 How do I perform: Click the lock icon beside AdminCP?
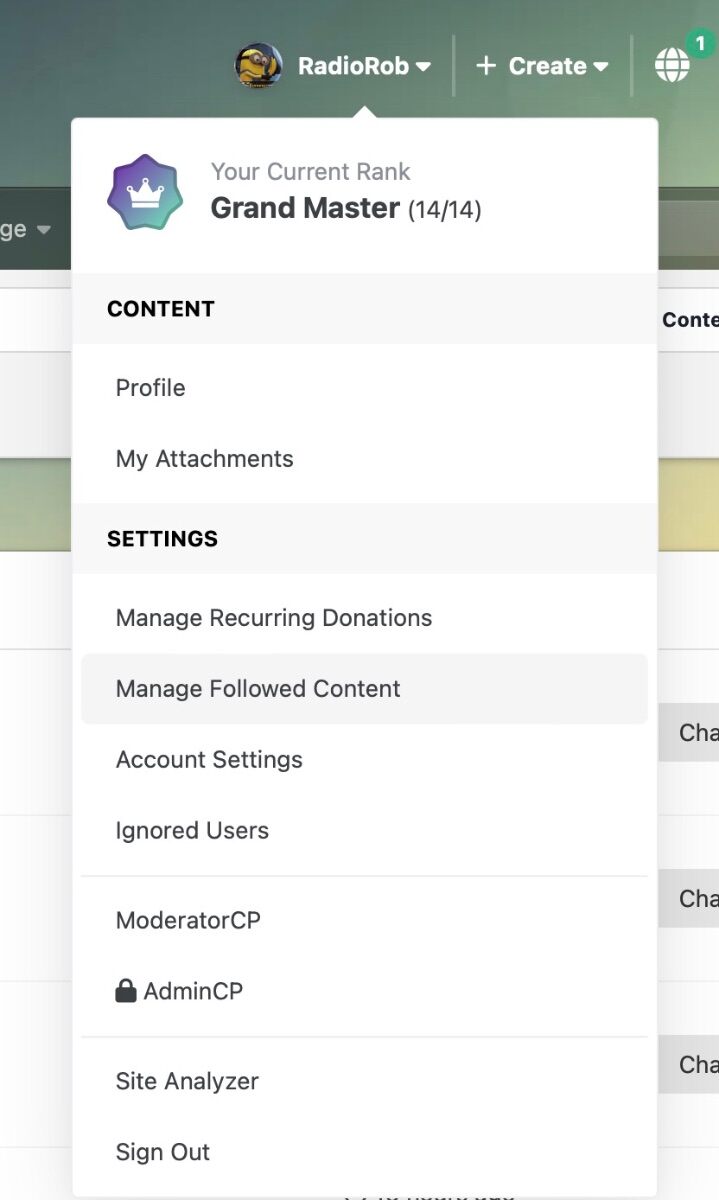click(125, 991)
